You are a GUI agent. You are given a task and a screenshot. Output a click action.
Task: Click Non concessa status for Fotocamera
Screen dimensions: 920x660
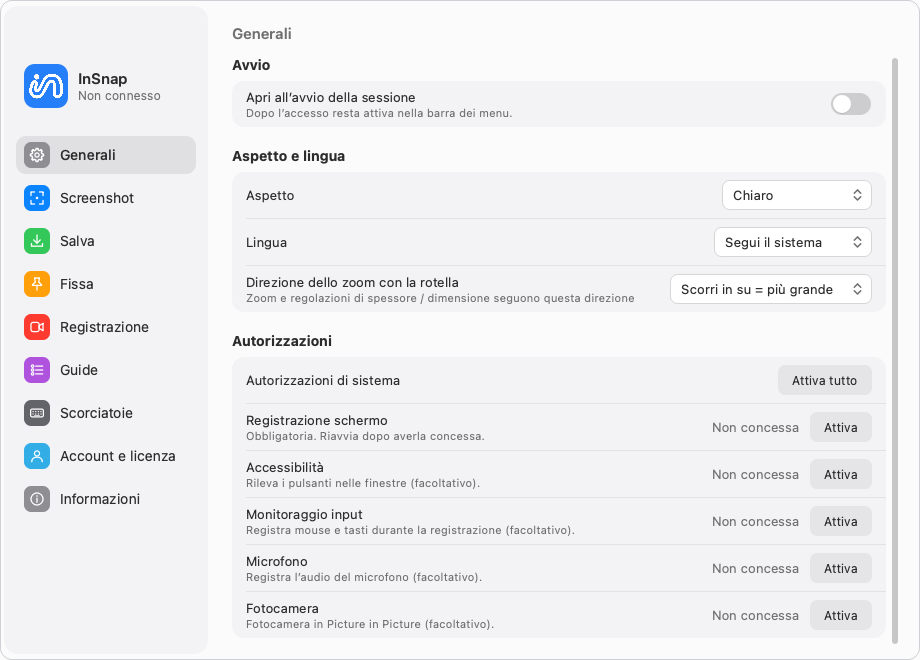point(755,615)
